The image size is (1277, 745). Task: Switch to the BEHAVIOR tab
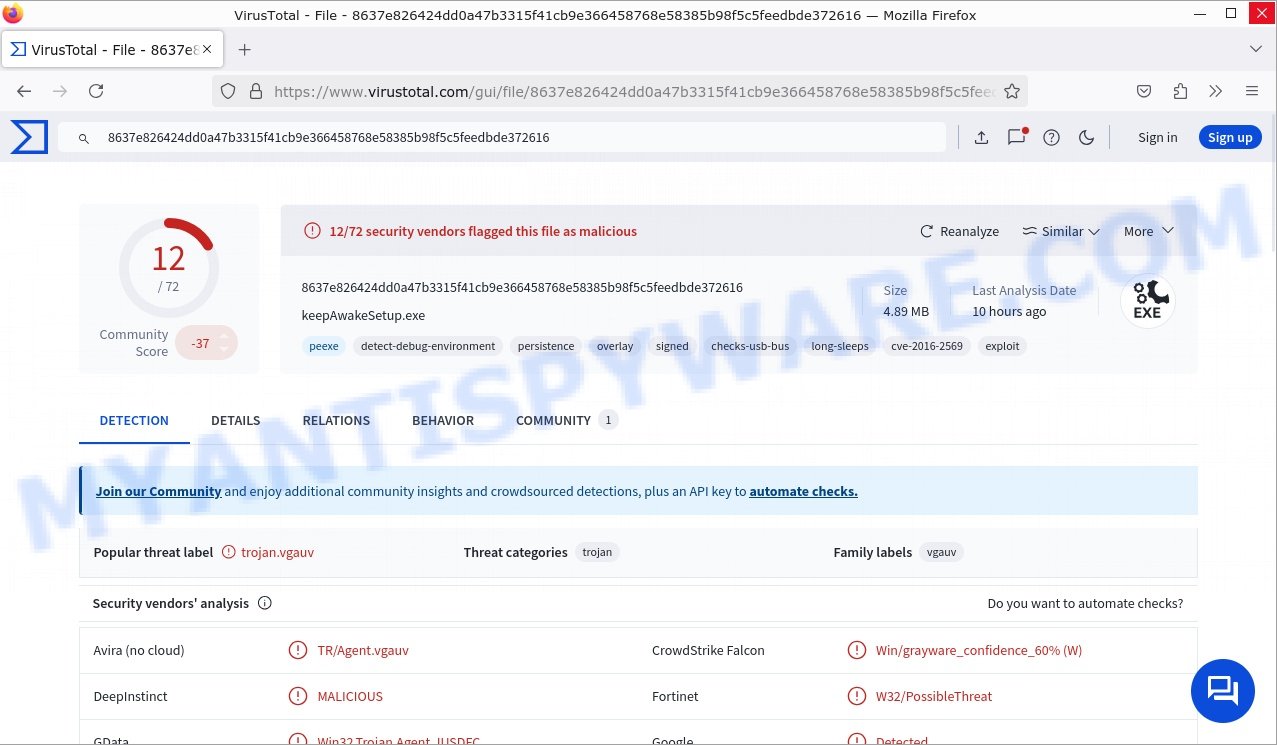443,420
